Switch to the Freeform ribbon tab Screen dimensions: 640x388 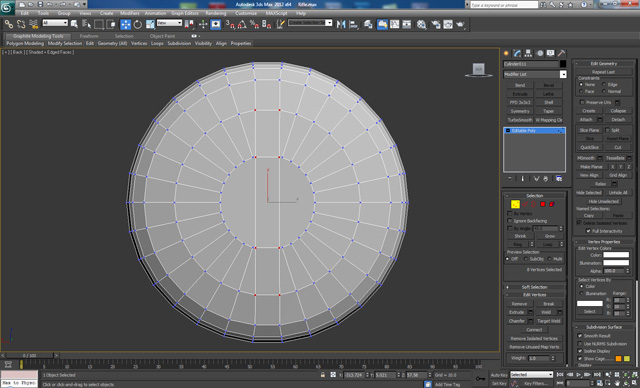pos(89,36)
